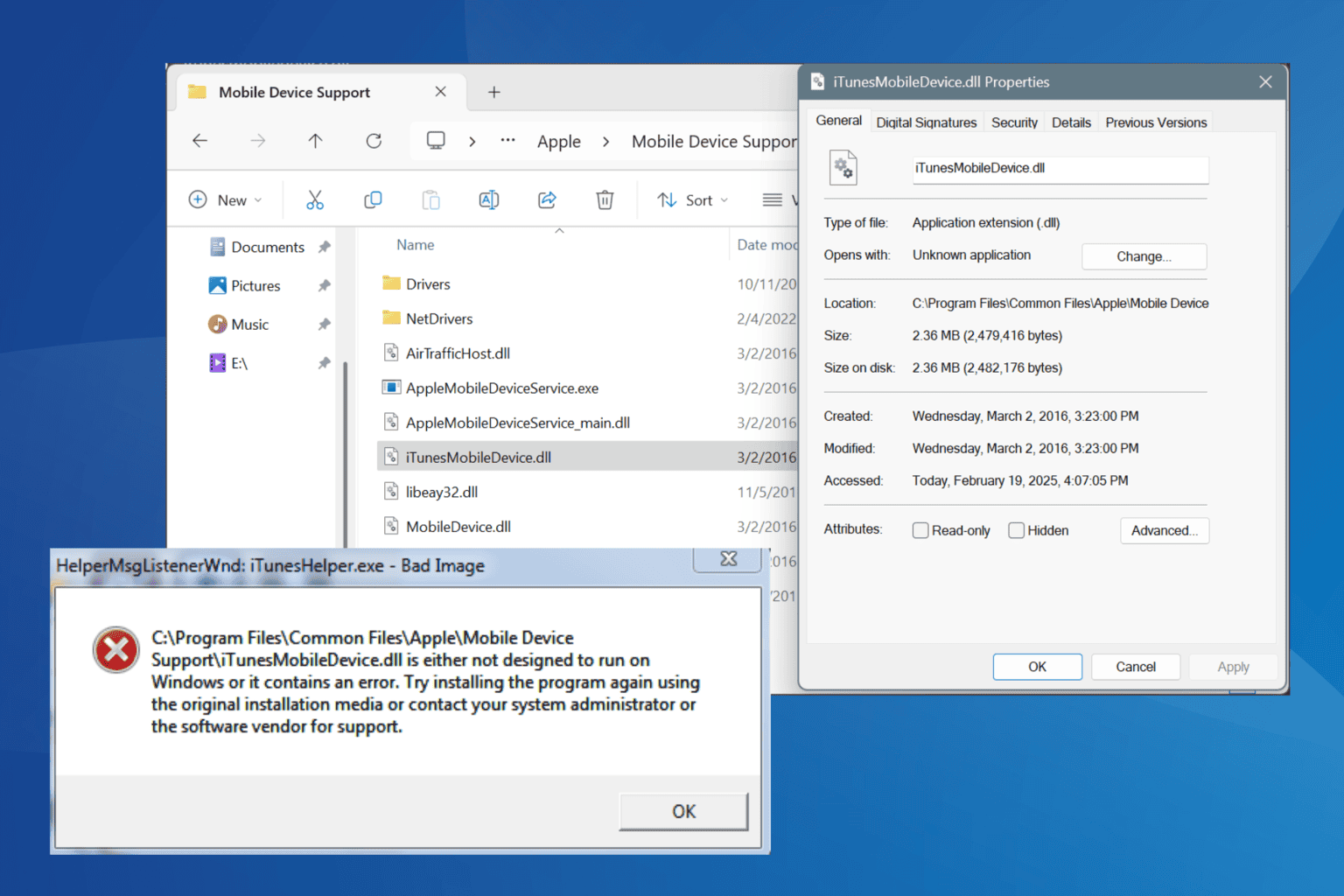Close the Mobile Device Support tab

pyautogui.click(x=440, y=92)
